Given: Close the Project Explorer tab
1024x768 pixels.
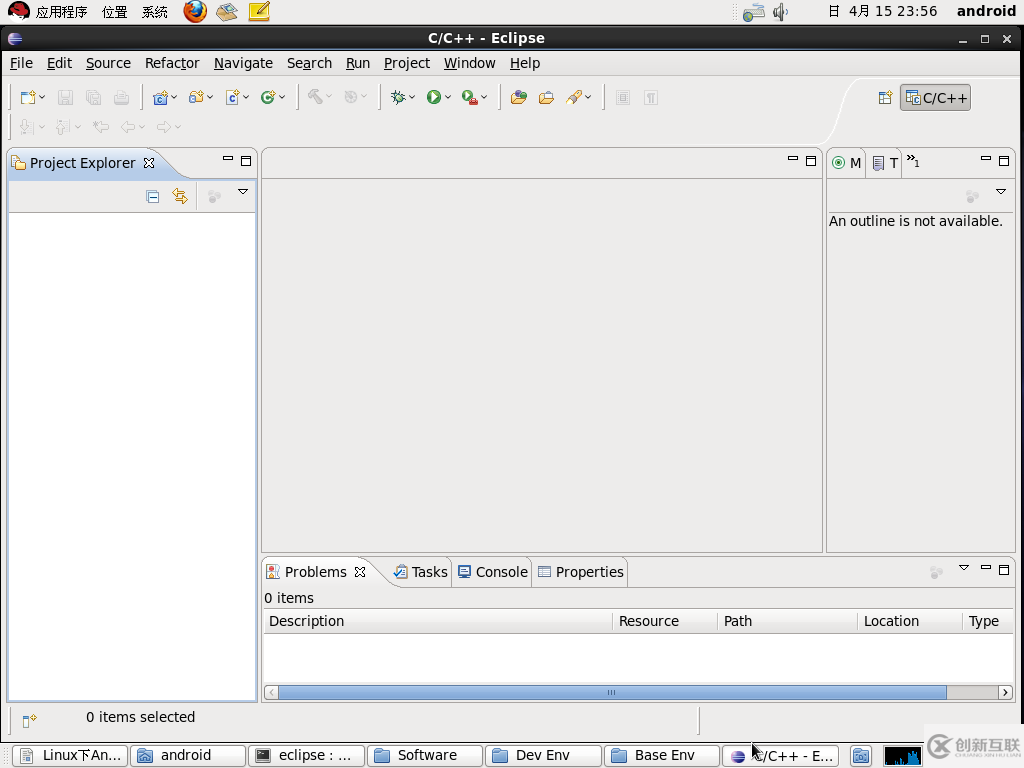Looking at the screenshot, I should [x=149, y=163].
